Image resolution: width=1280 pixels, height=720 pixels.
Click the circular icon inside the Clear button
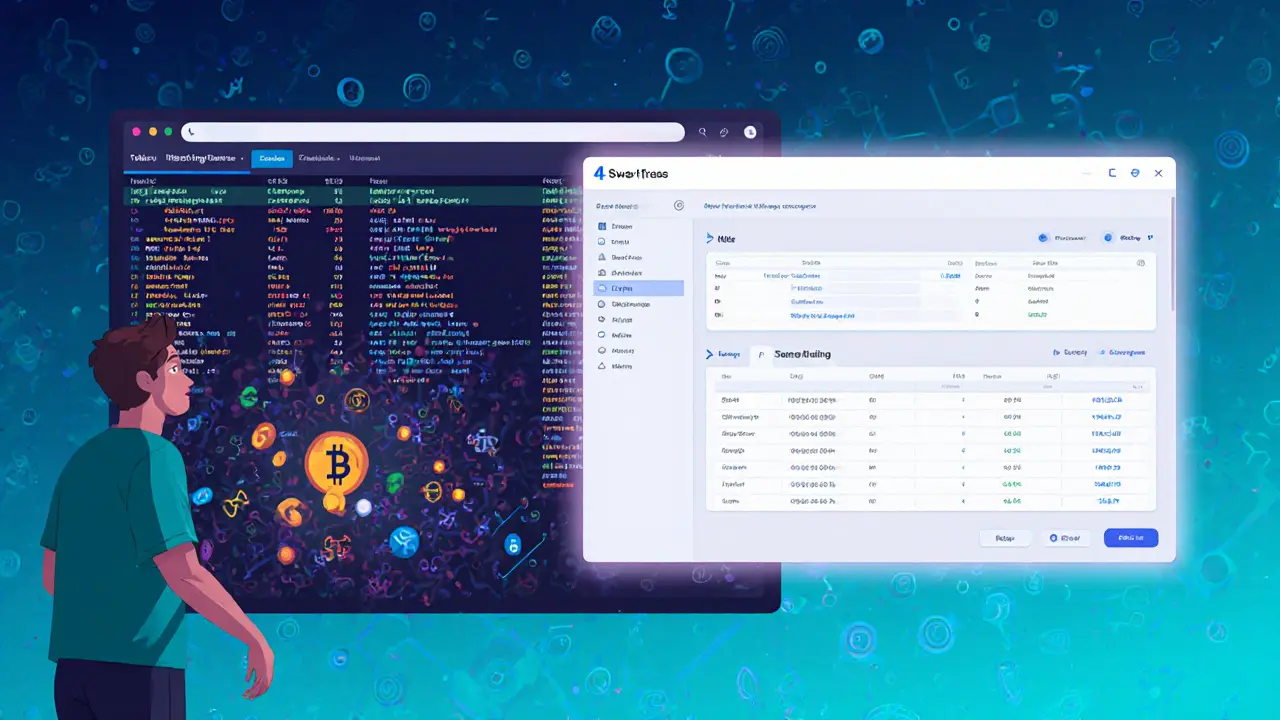click(x=1053, y=538)
